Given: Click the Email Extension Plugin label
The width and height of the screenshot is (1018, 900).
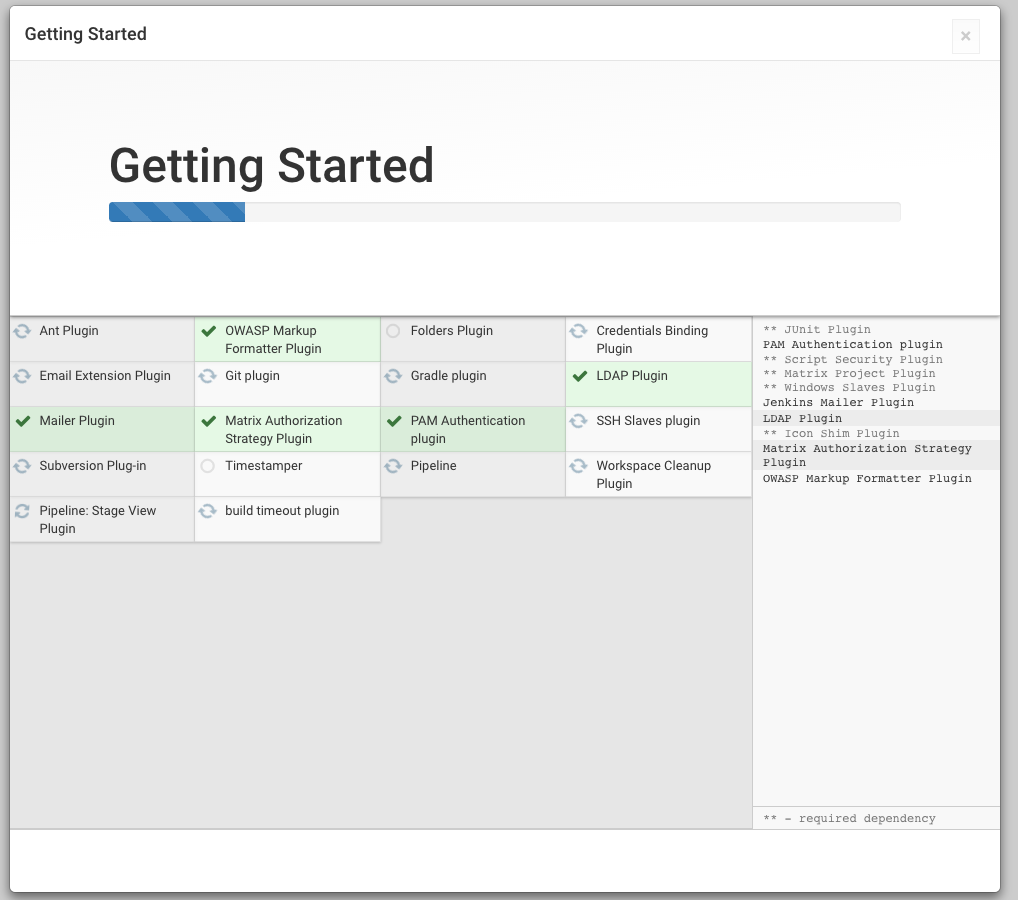Looking at the screenshot, I should [x=105, y=376].
